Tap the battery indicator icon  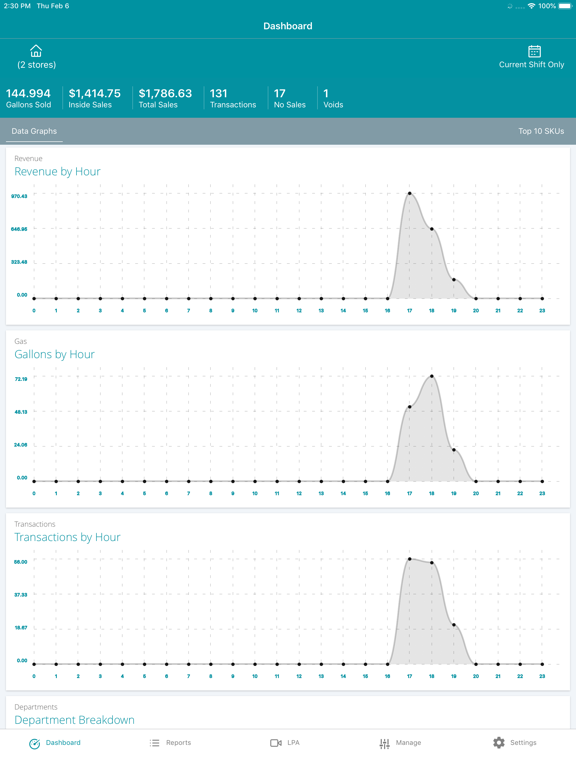click(x=565, y=6)
